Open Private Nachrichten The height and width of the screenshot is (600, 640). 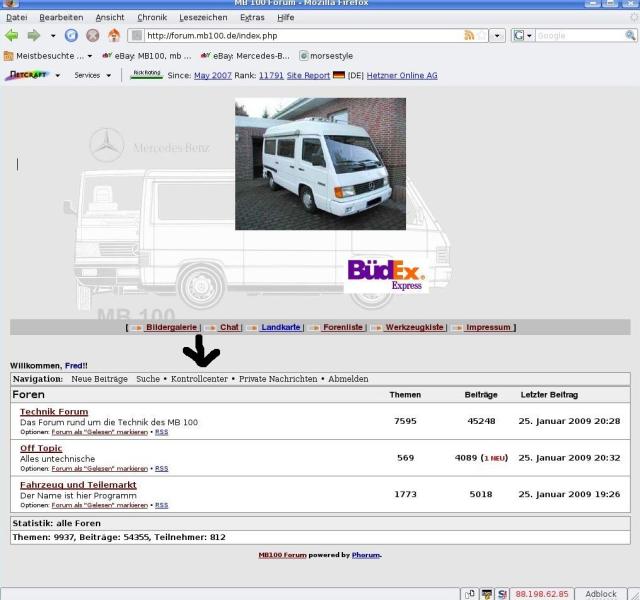(x=278, y=379)
